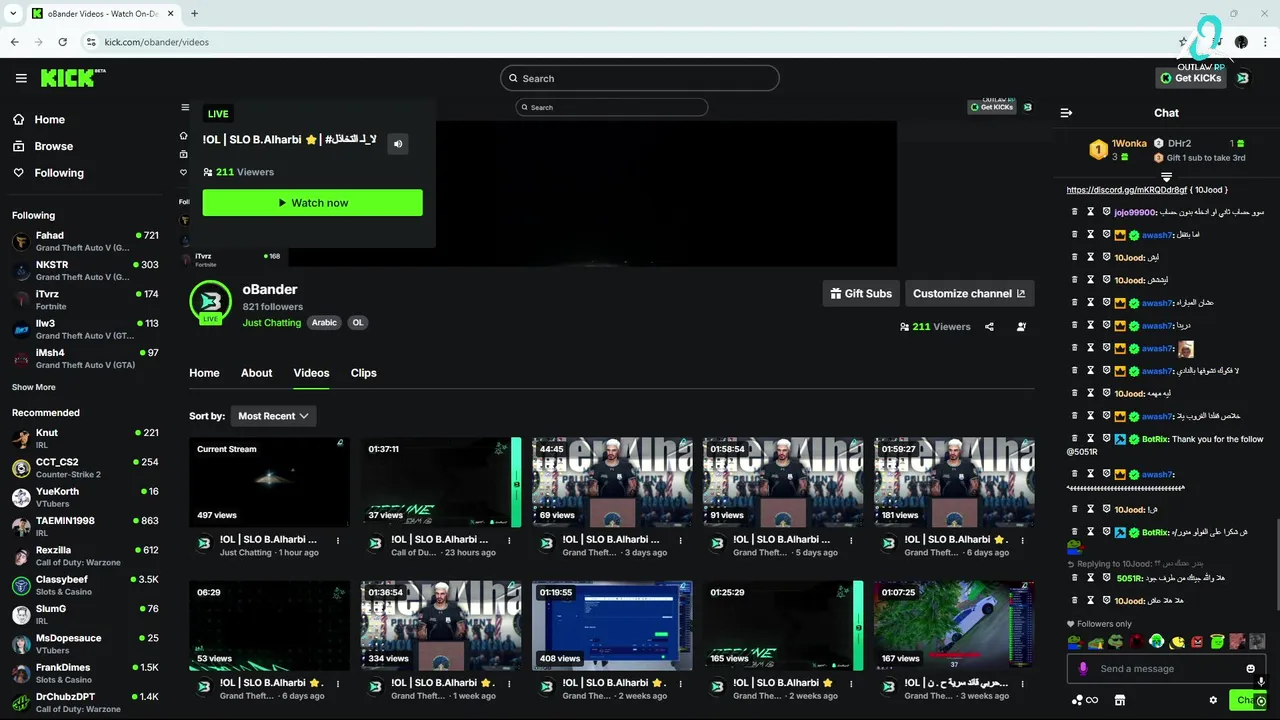Screen dimensions: 1280x720
Task: Click the KICK logo
Action: click(73, 78)
